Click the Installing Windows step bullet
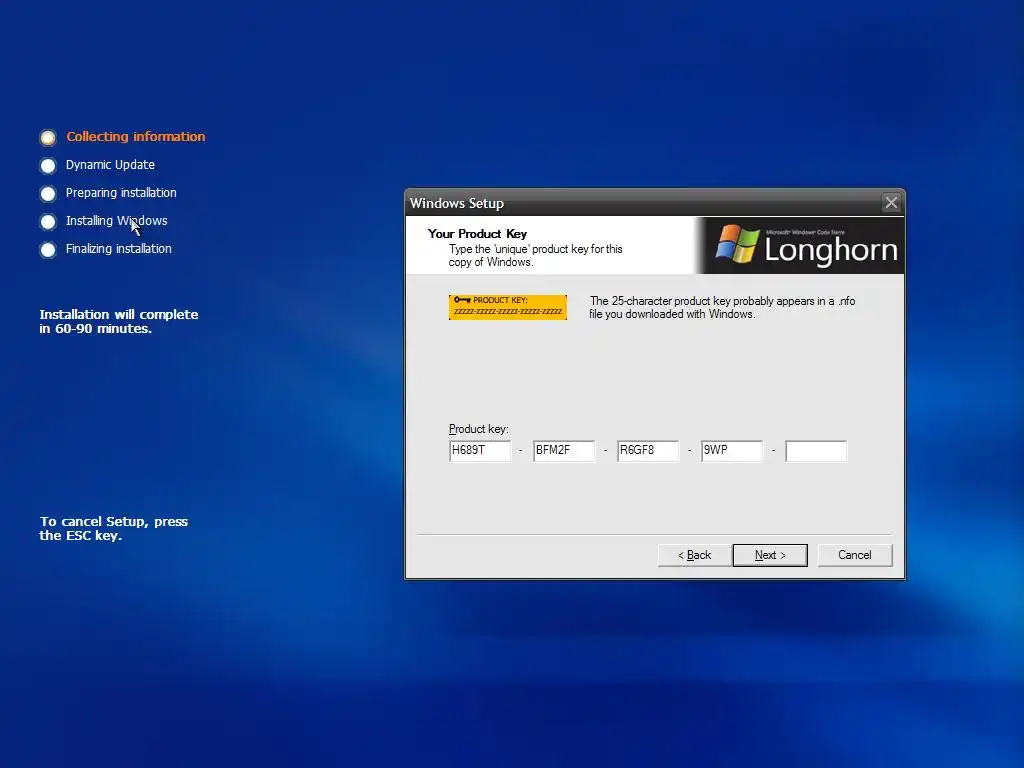 [x=48, y=222]
